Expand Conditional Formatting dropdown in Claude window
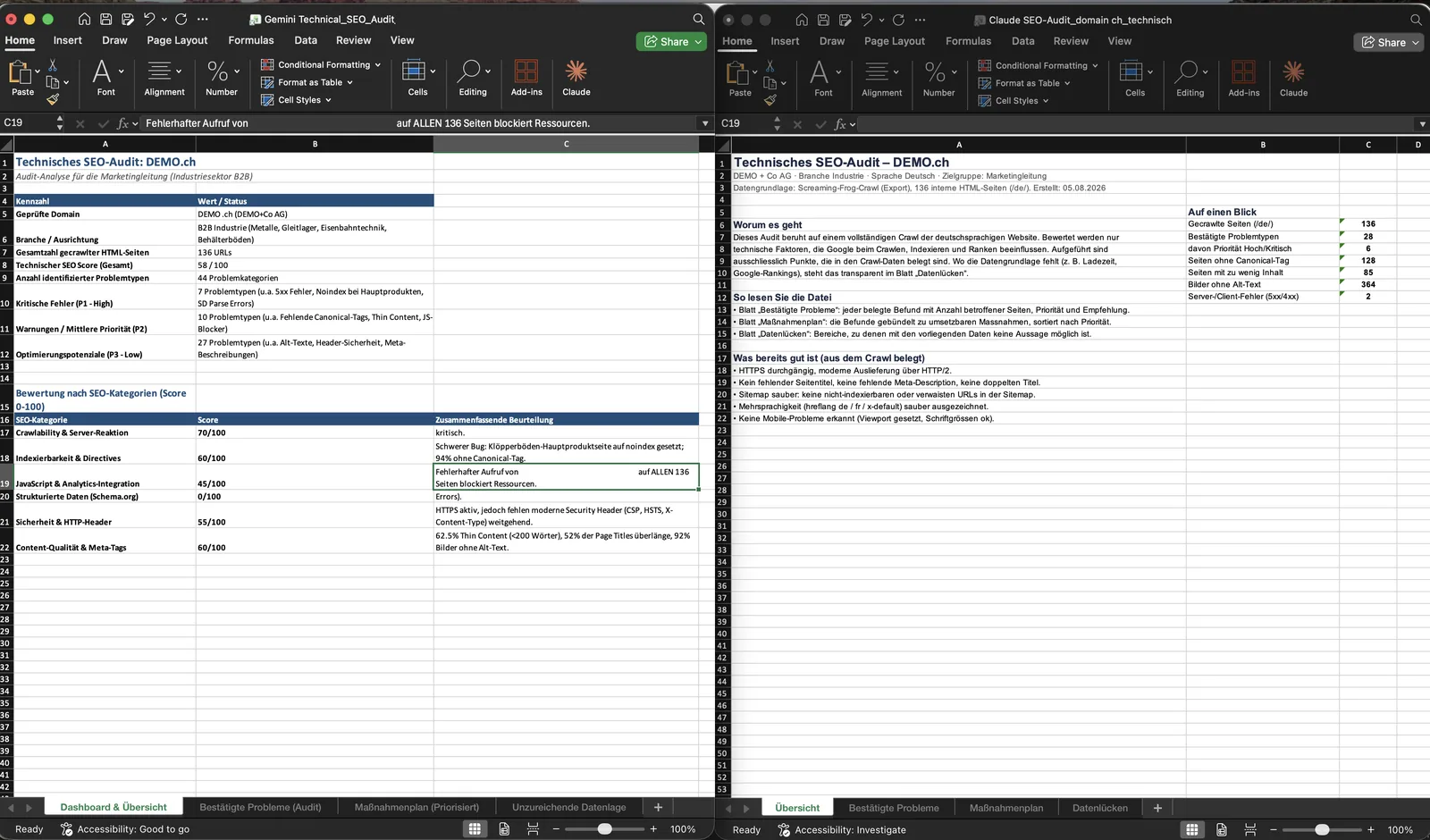Image resolution: width=1430 pixels, height=840 pixels. point(1095,66)
